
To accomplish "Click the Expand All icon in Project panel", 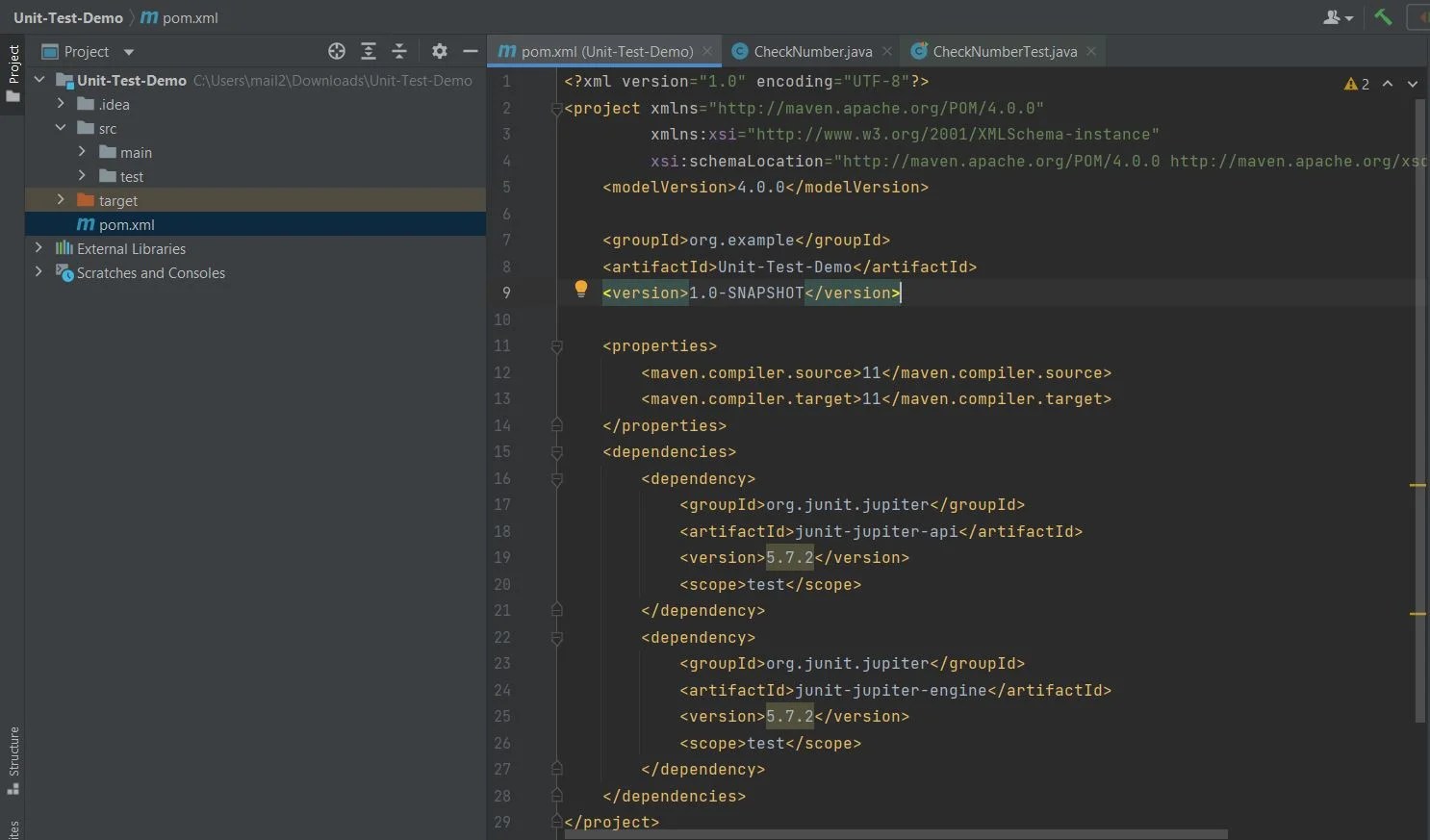I will (x=368, y=52).
